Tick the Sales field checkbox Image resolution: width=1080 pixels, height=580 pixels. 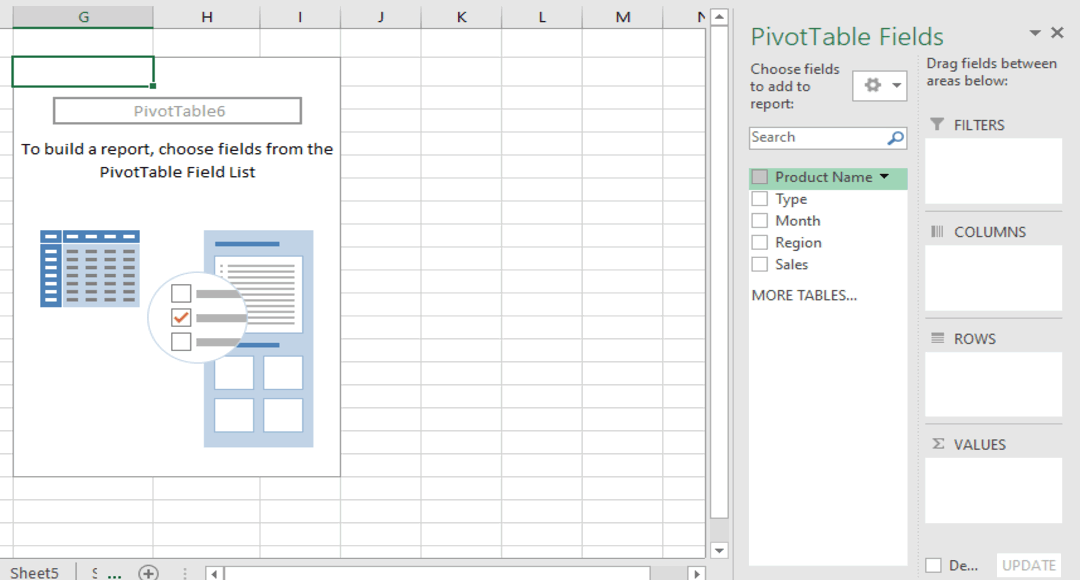760,265
